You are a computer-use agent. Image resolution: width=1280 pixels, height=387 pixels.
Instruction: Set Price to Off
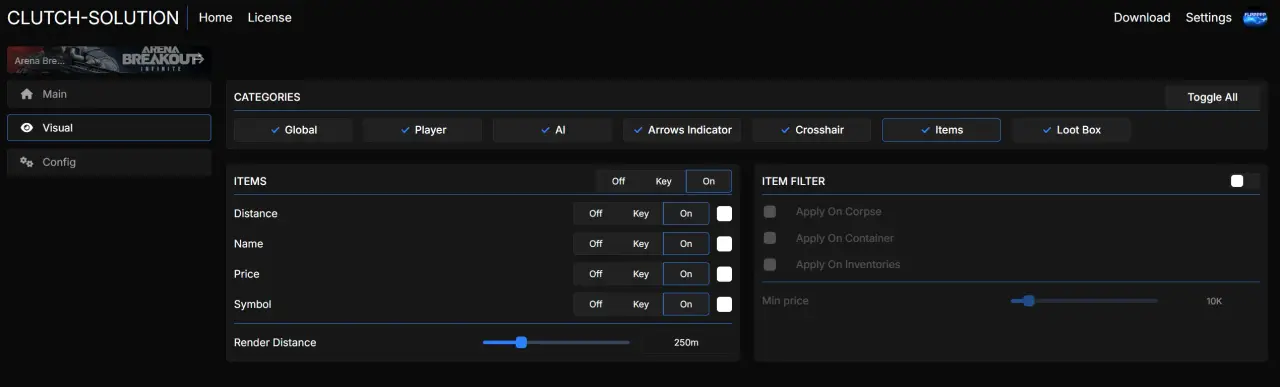(596, 274)
